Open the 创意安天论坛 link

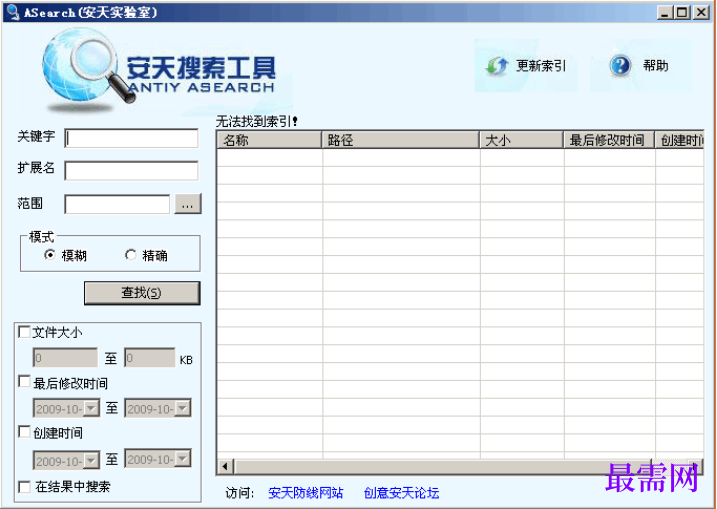tap(401, 493)
